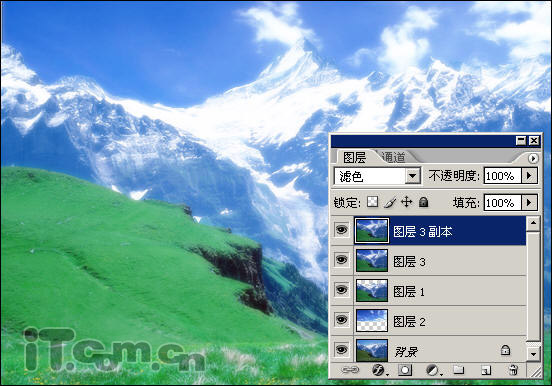The height and width of the screenshot is (386, 552).
Task: Click the link layers chain icon
Action: 350,370
